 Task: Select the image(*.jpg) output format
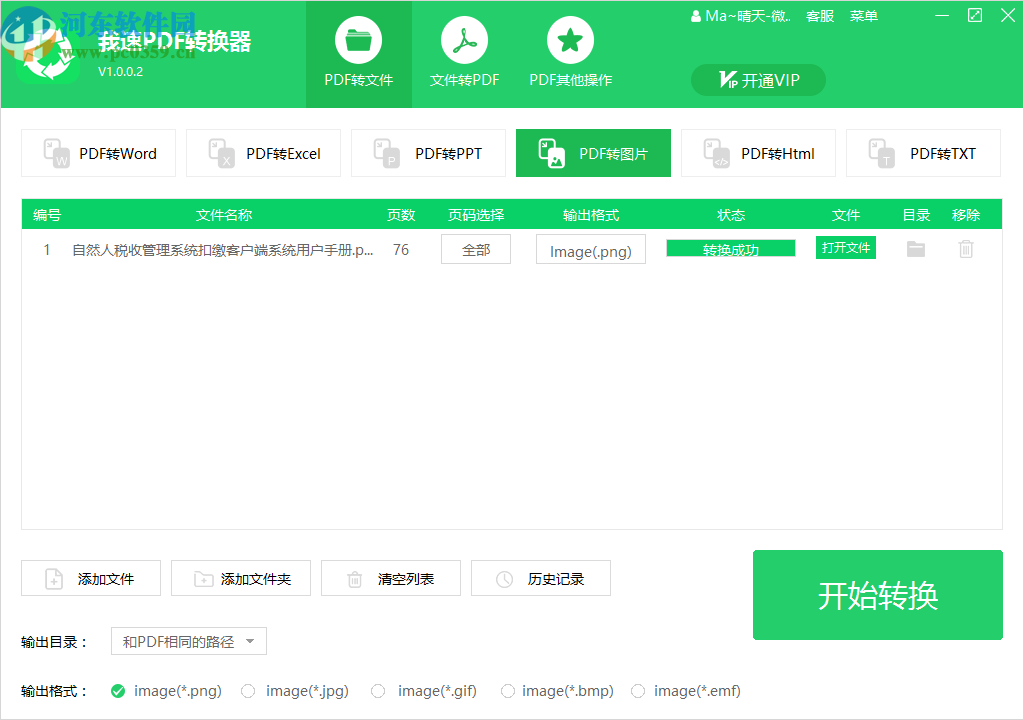point(248,691)
